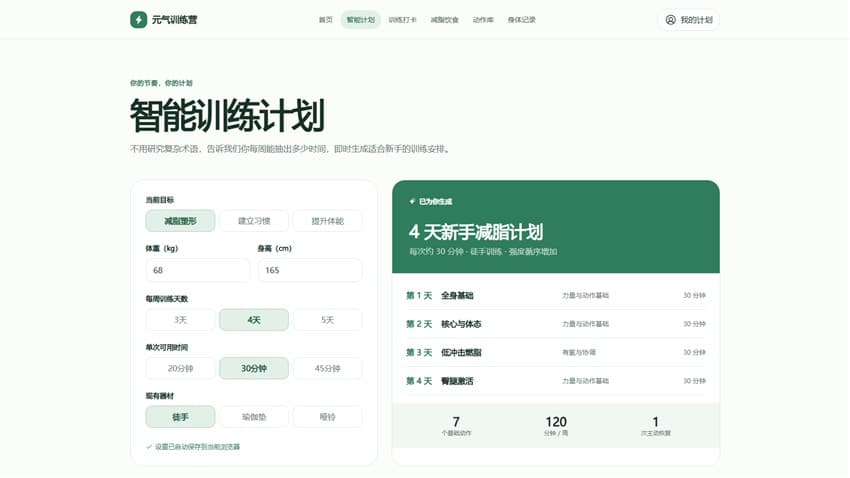Image resolution: width=850 pixels, height=478 pixels.
Task: Click the checkmark icon beside 设置已自动保存
Action: pyautogui.click(x=149, y=447)
